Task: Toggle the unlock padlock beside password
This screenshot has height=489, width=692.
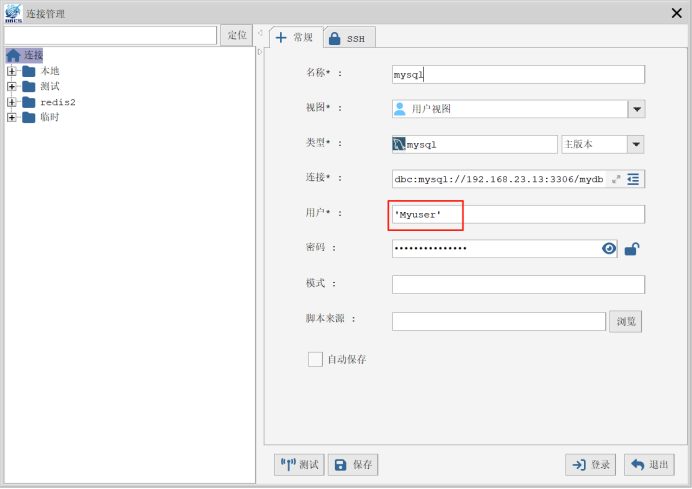Action: pos(632,249)
